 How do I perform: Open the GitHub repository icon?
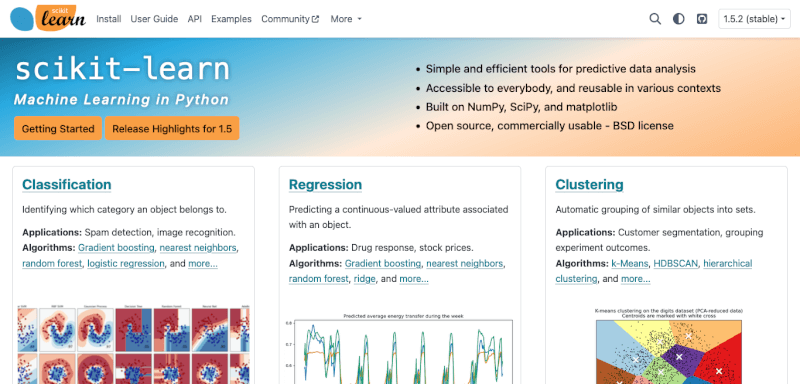702,19
